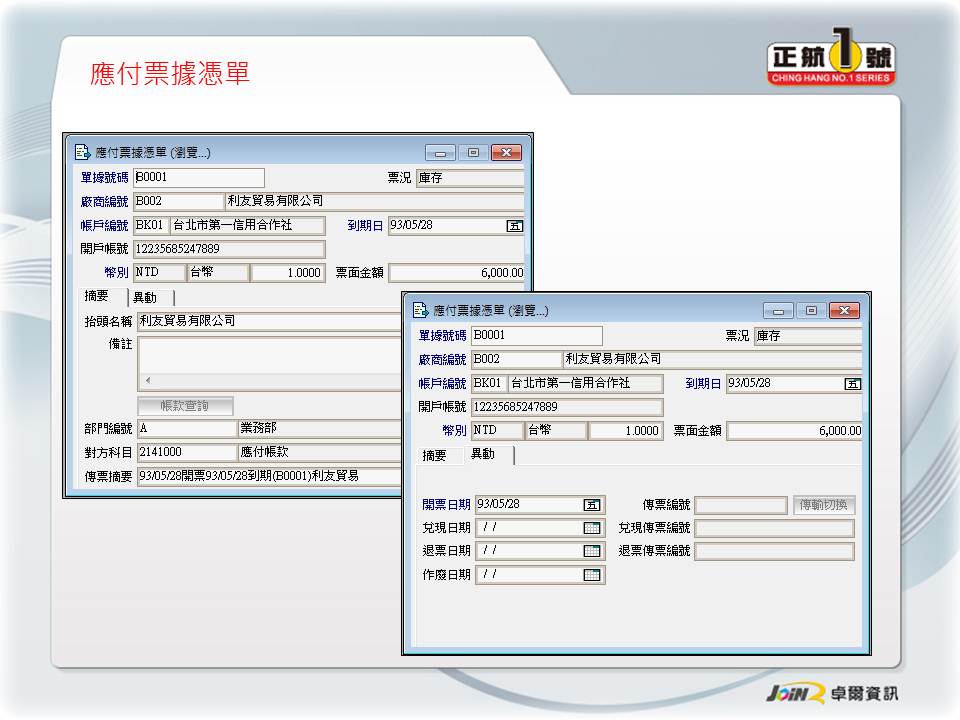This screenshot has height=720, width=960.
Task: Click 單據號碼 field in back window
Action: point(198,178)
